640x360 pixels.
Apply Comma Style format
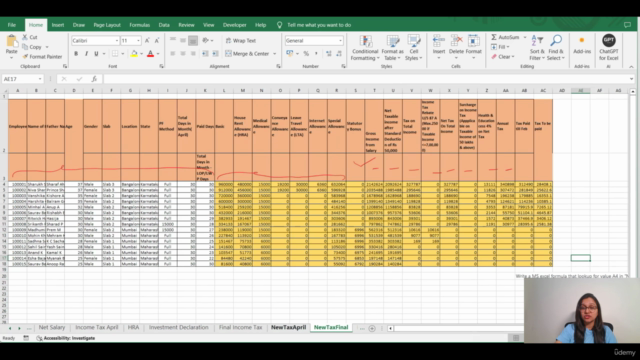coord(316,53)
